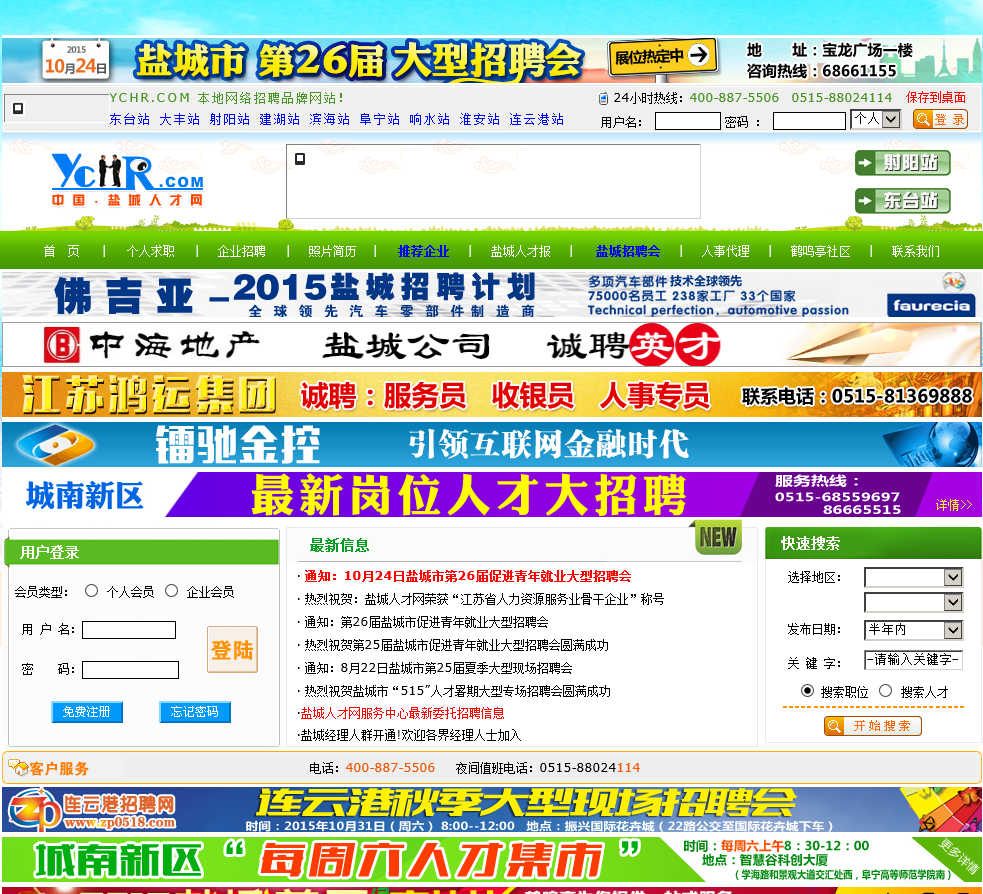The width and height of the screenshot is (983, 894).
Task: Go to 首页 in navigation bar
Action: (61, 251)
